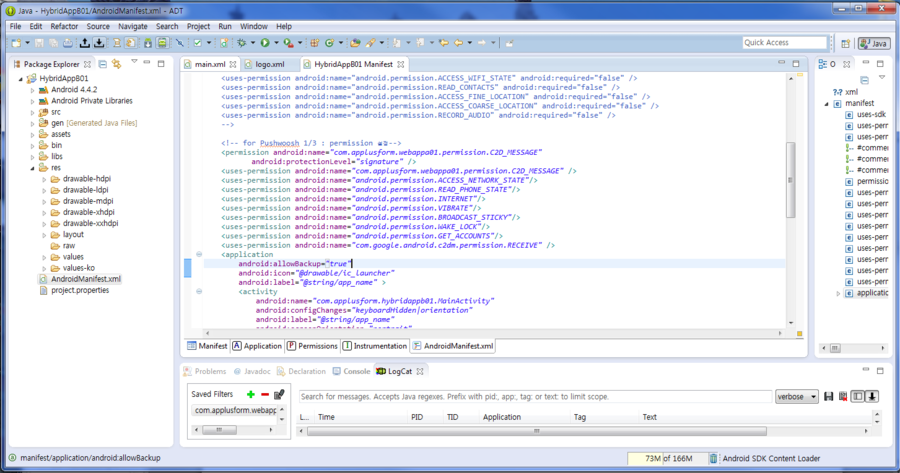Screen dimensions: 900x473
Task: Delete the selected LogCat filter
Action: [265, 394]
